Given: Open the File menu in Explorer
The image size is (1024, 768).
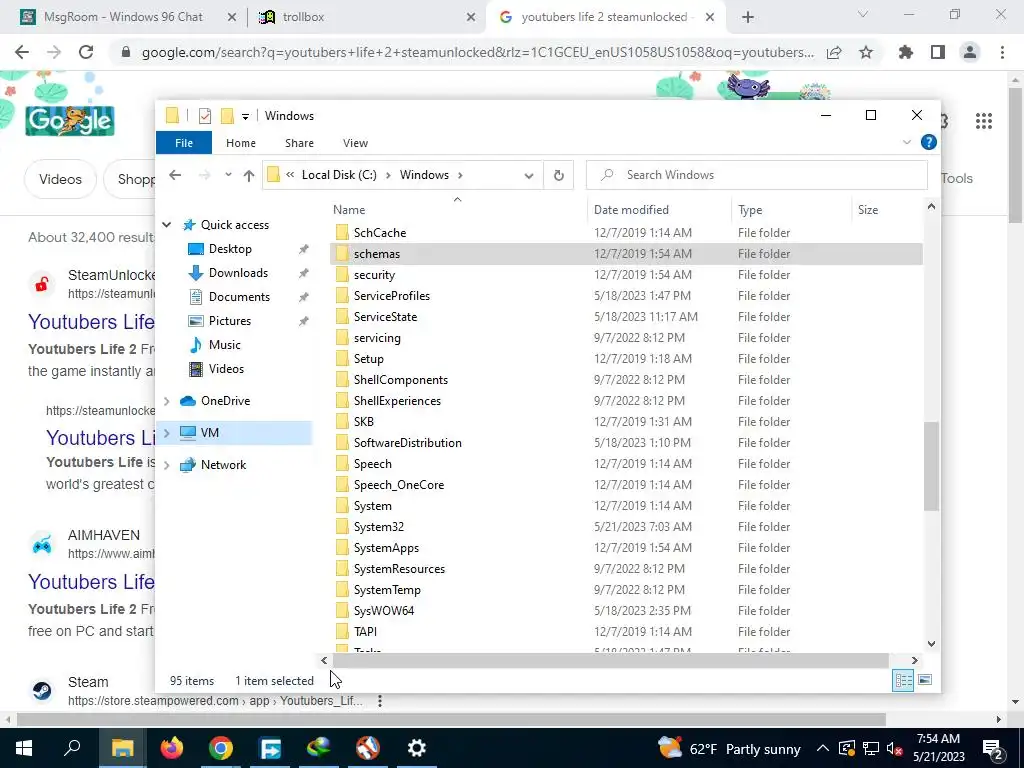Looking at the screenshot, I should (x=184, y=143).
